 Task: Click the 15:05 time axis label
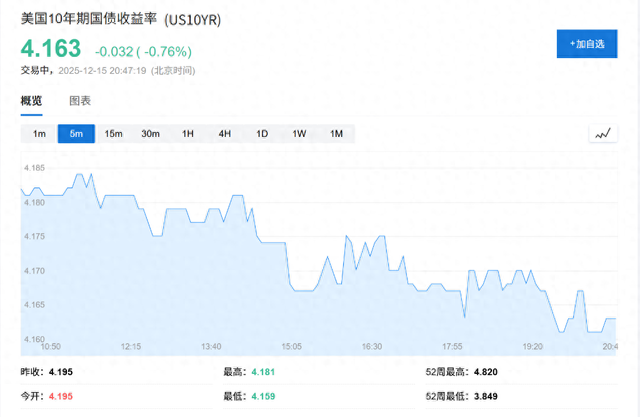tap(292, 346)
